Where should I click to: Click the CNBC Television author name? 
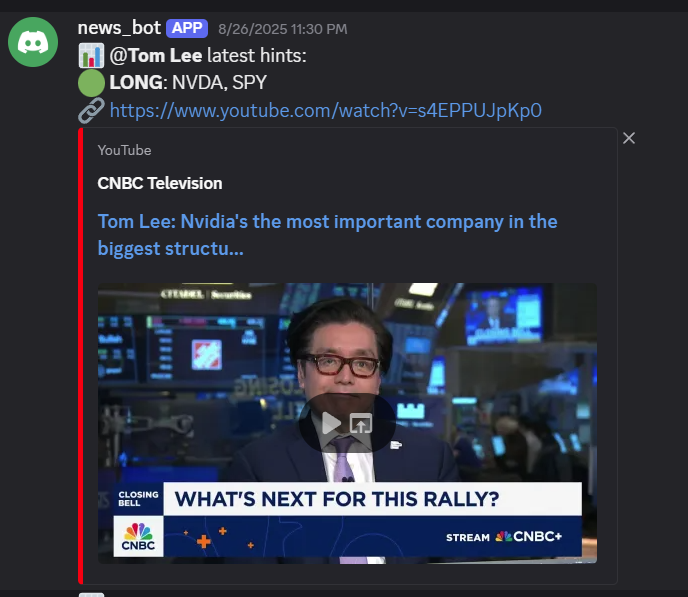pyautogui.click(x=160, y=183)
